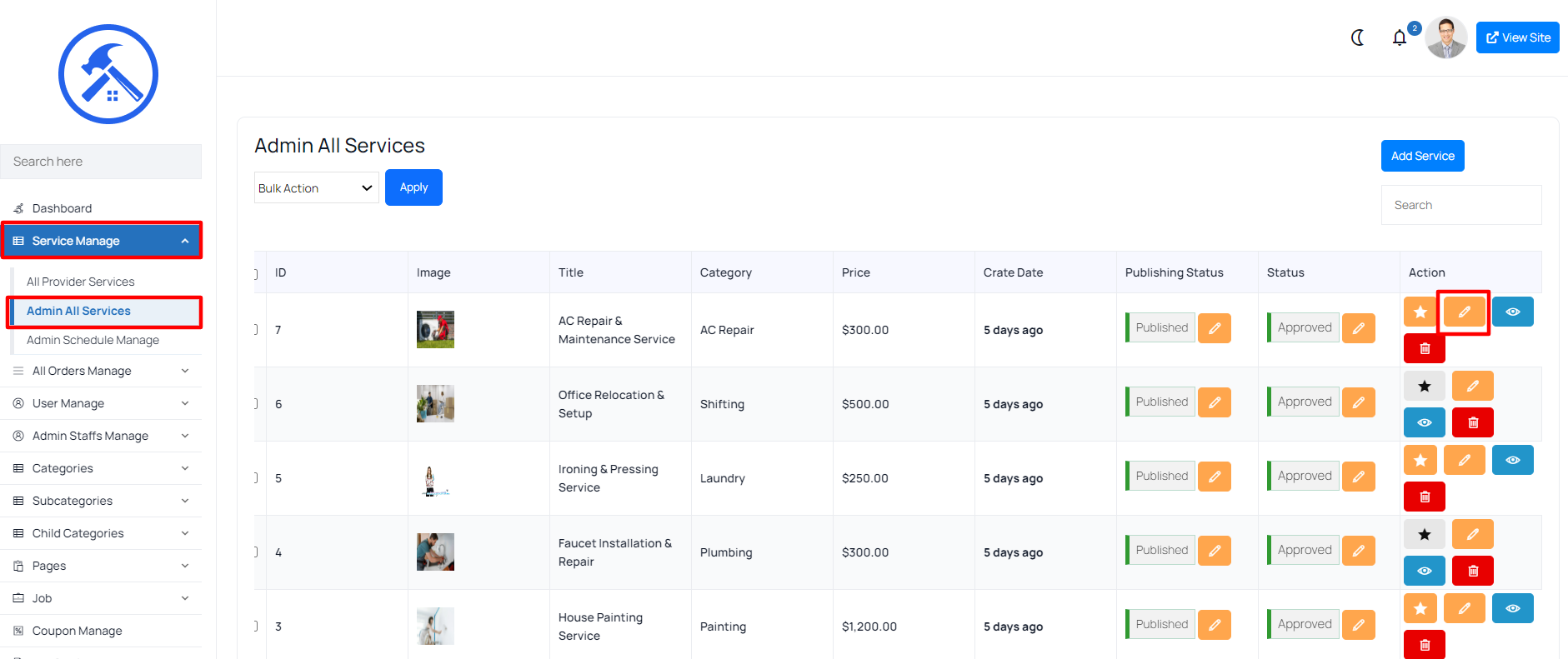
Task: Open the Bulk Action dropdown
Action: (316, 188)
